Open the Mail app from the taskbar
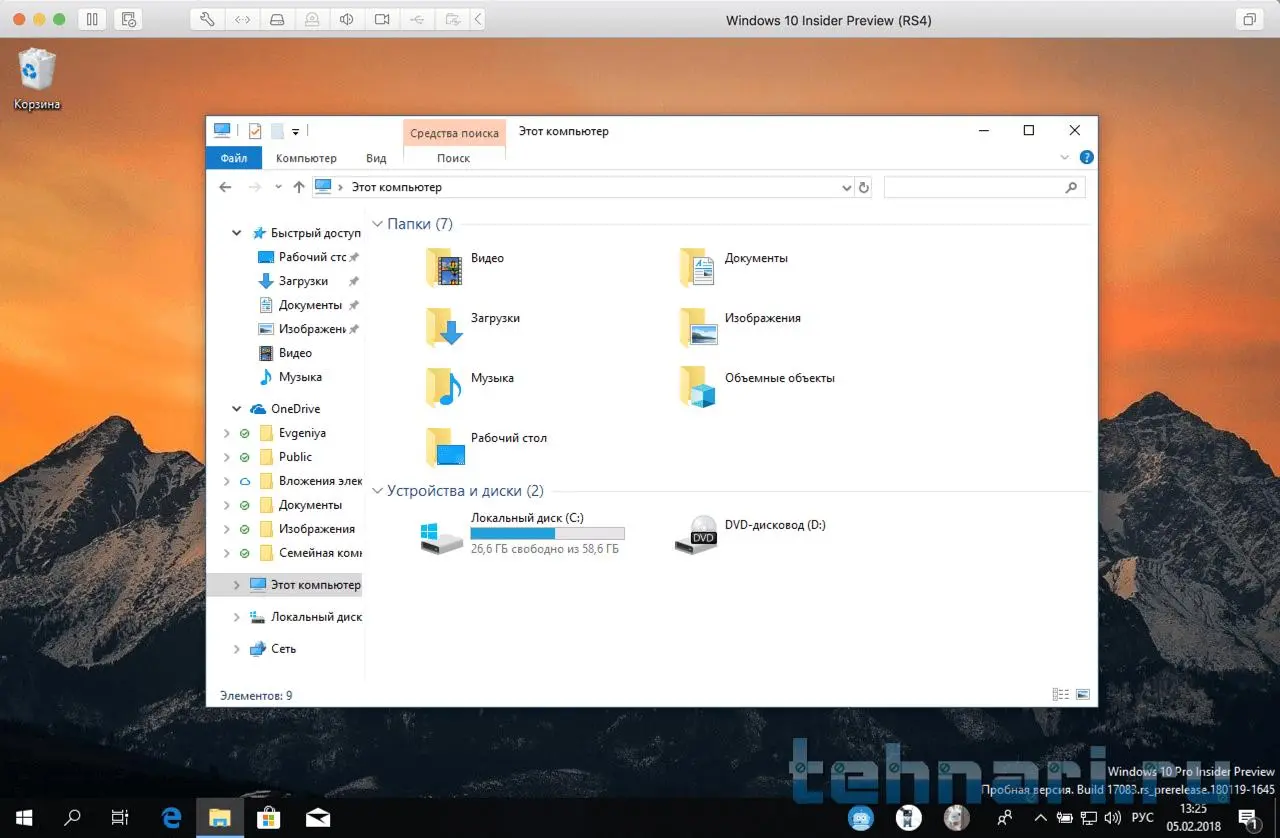Viewport: 1280px width, 838px height. coord(318,818)
